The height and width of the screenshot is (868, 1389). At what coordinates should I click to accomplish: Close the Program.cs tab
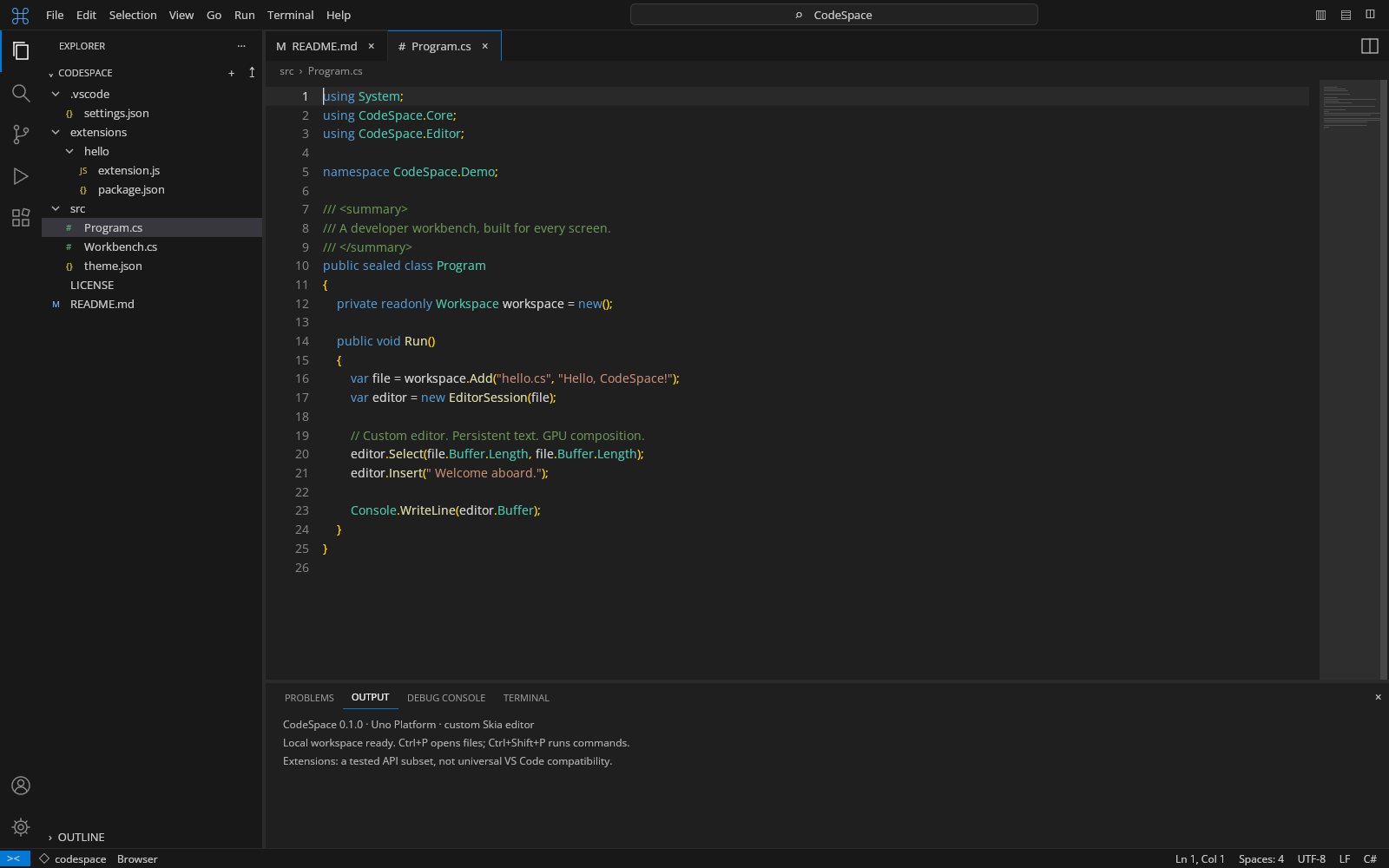pyautogui.click(x=485, y=46)
